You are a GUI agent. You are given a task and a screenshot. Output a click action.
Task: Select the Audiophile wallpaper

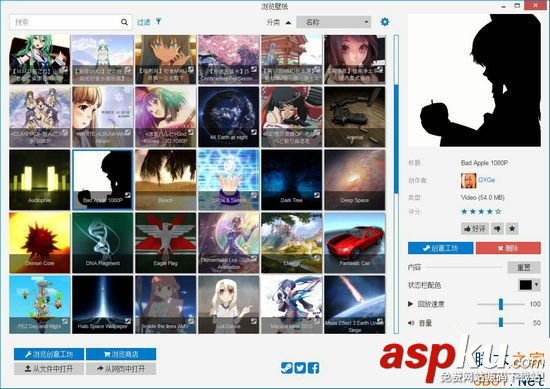(40, 180)
